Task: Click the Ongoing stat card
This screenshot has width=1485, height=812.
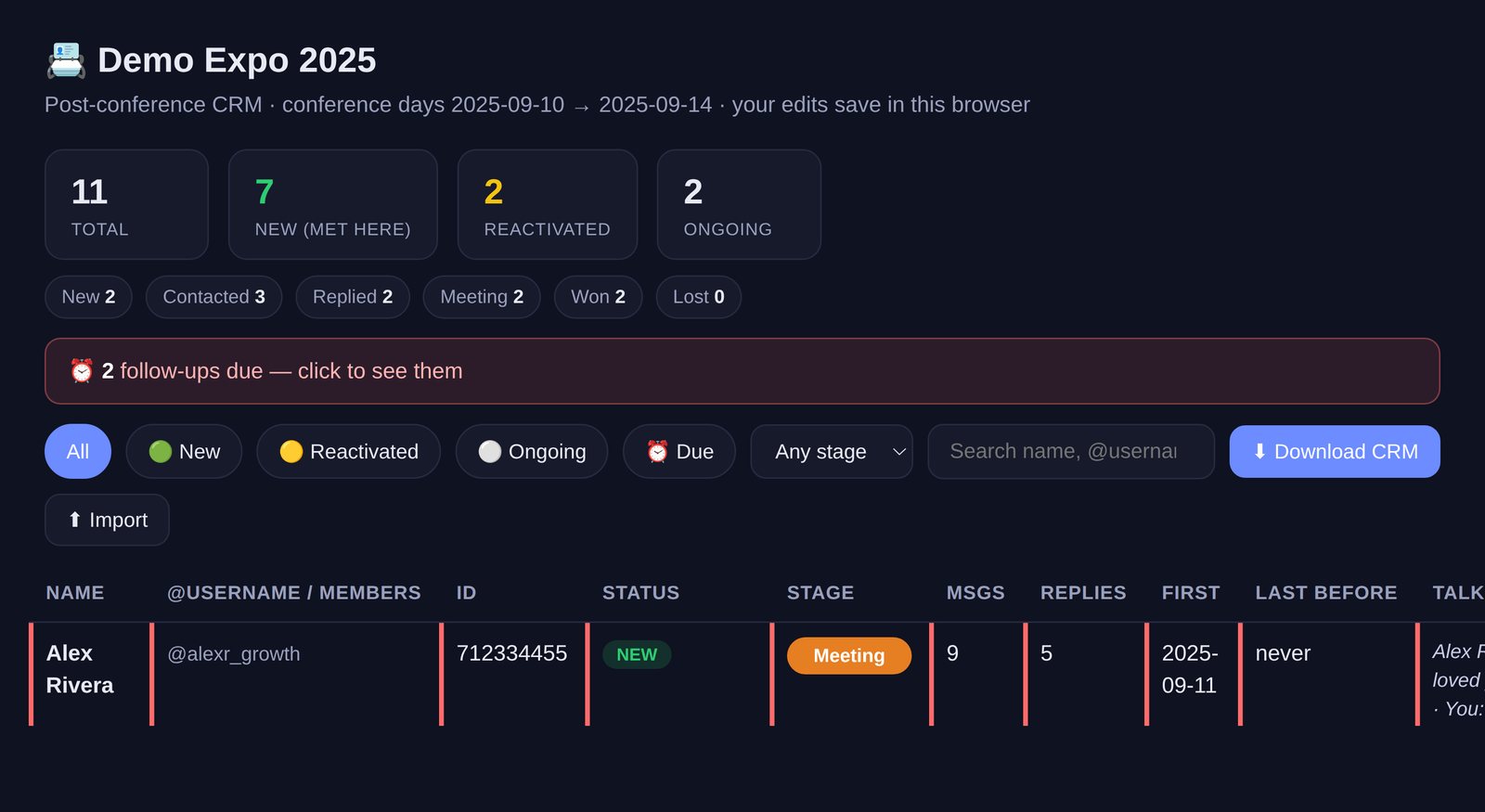Action: click(739, 204)
